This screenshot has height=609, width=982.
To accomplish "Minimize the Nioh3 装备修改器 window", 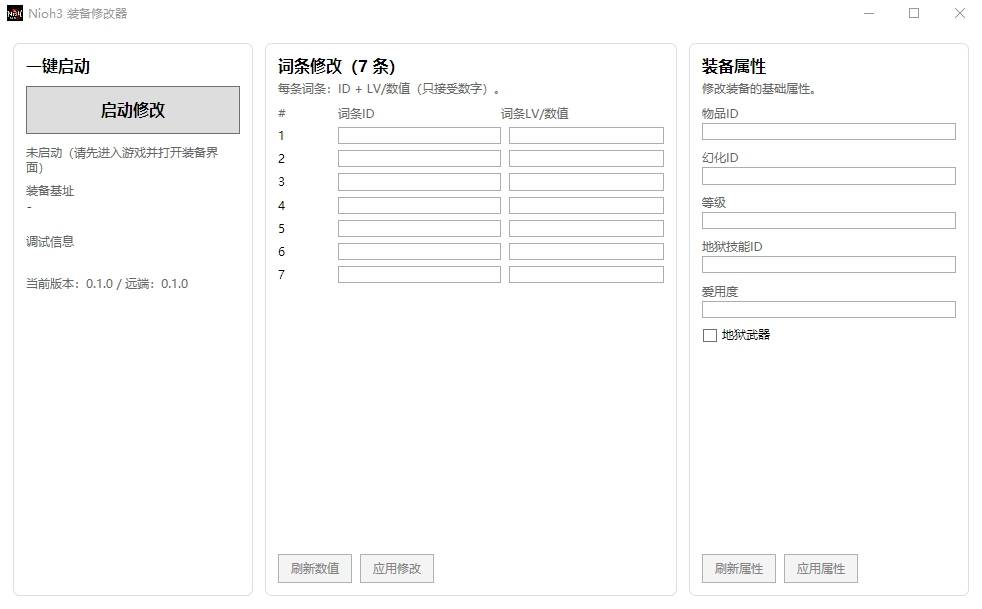I will coord(868,14).
